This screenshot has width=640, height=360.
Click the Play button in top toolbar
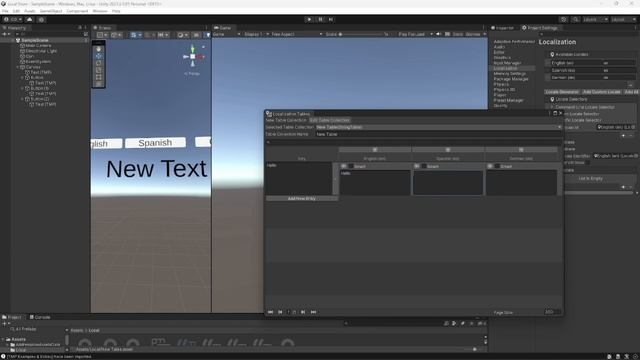[309, 19]
